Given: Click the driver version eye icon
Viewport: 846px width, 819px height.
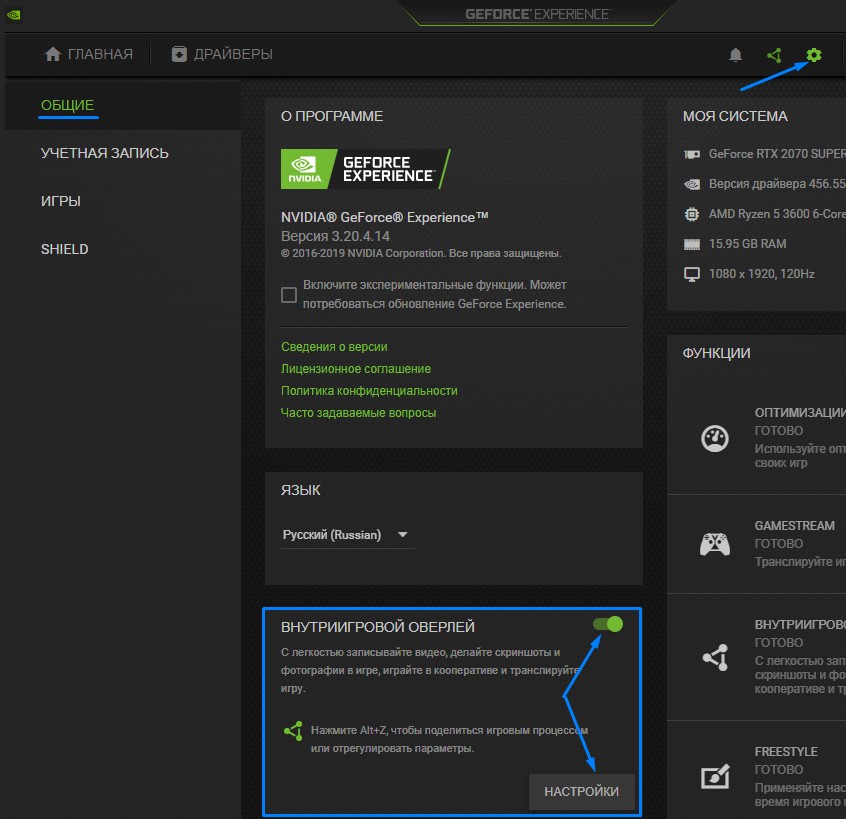Looking at the screenshot, I should point(692,185).
